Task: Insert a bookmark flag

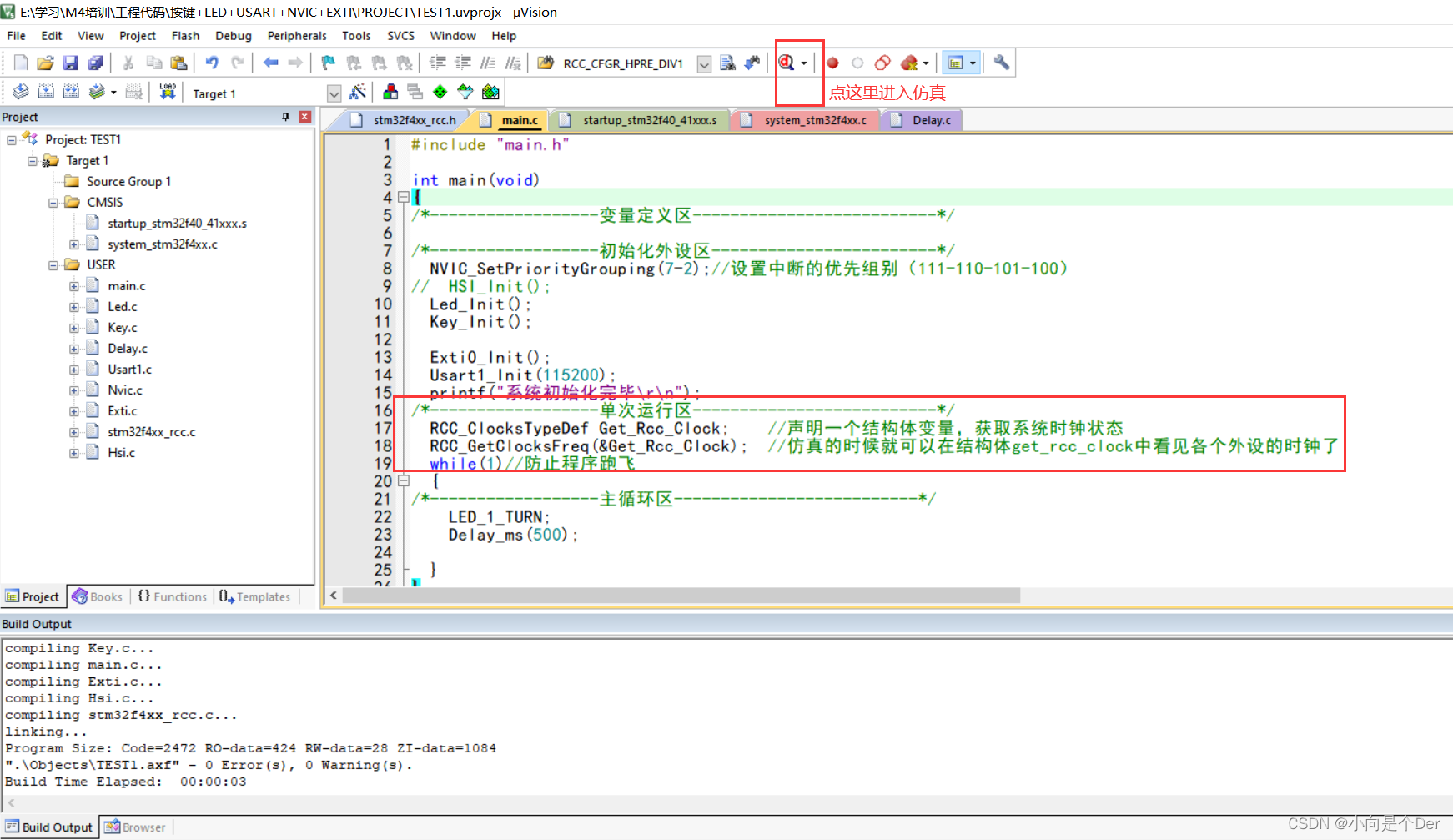Action: coord(328,63)
